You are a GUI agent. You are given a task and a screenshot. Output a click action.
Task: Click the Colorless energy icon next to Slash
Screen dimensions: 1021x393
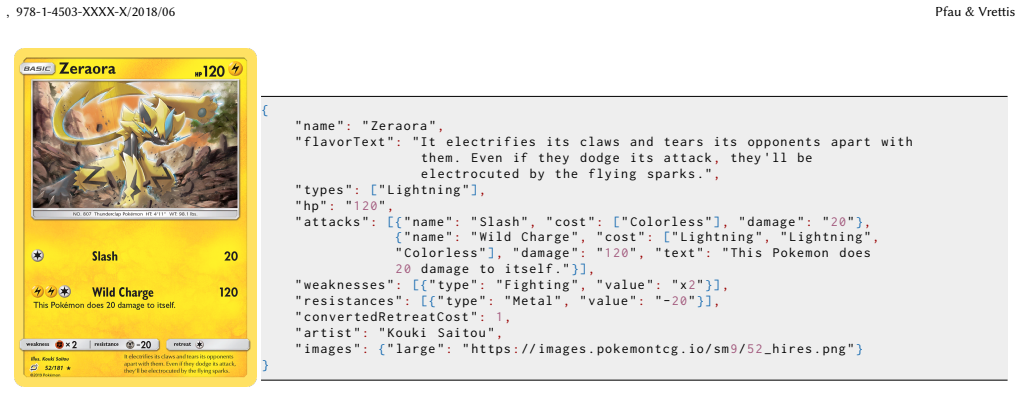[x=37, y=256]
